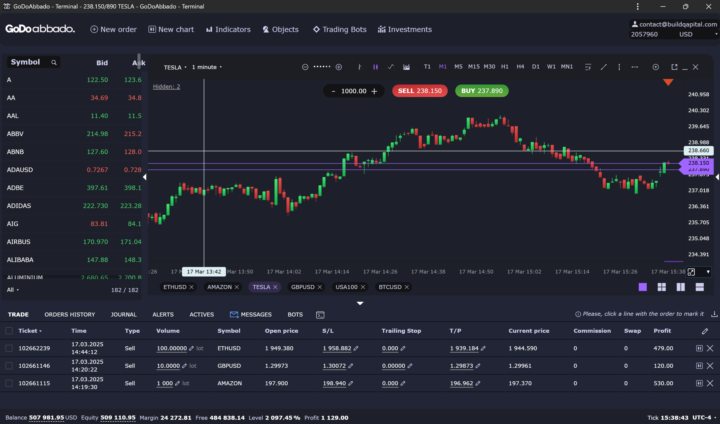Zoom out the TESLA chart

point(305,67)
